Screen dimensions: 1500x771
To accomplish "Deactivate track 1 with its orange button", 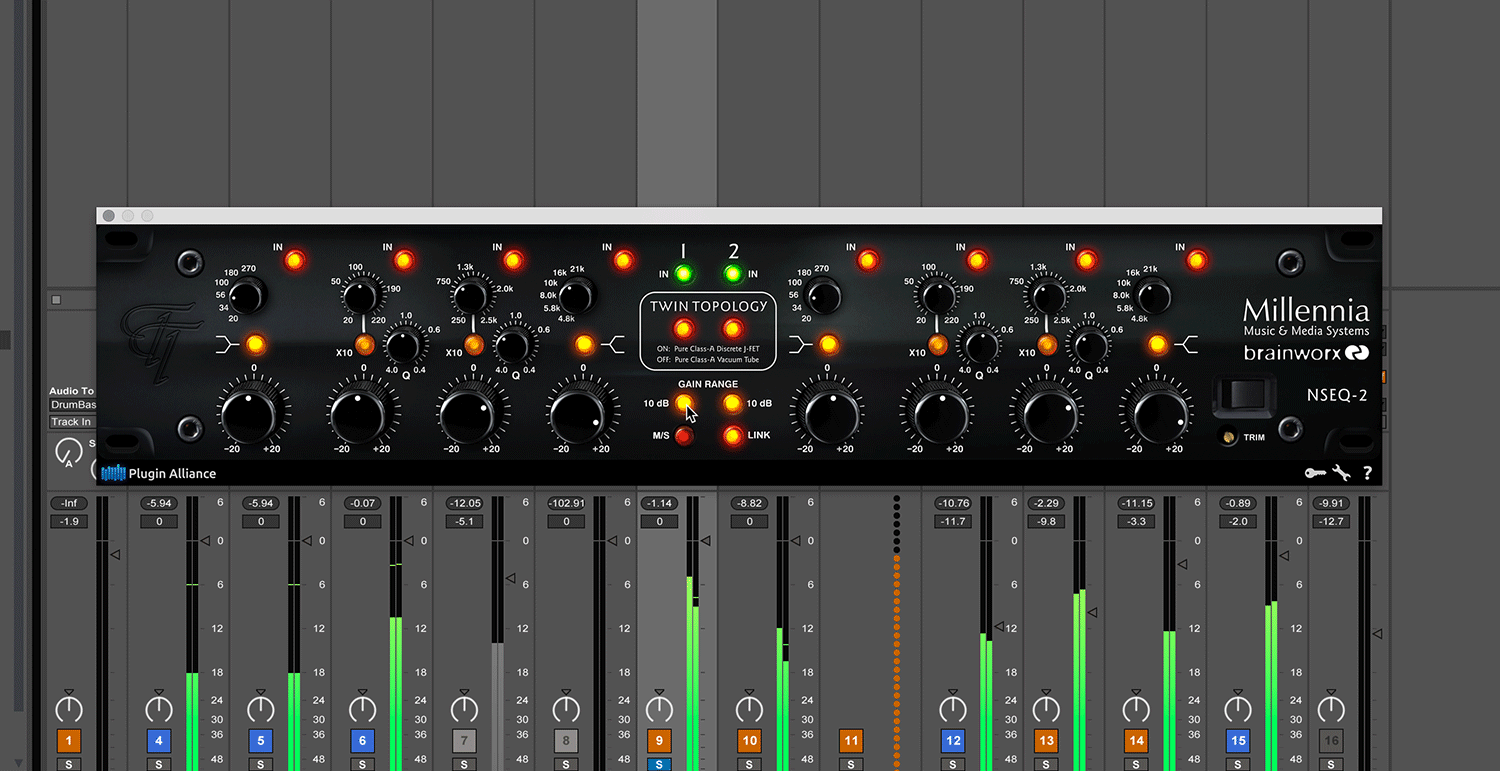I will tap(69, 741).
